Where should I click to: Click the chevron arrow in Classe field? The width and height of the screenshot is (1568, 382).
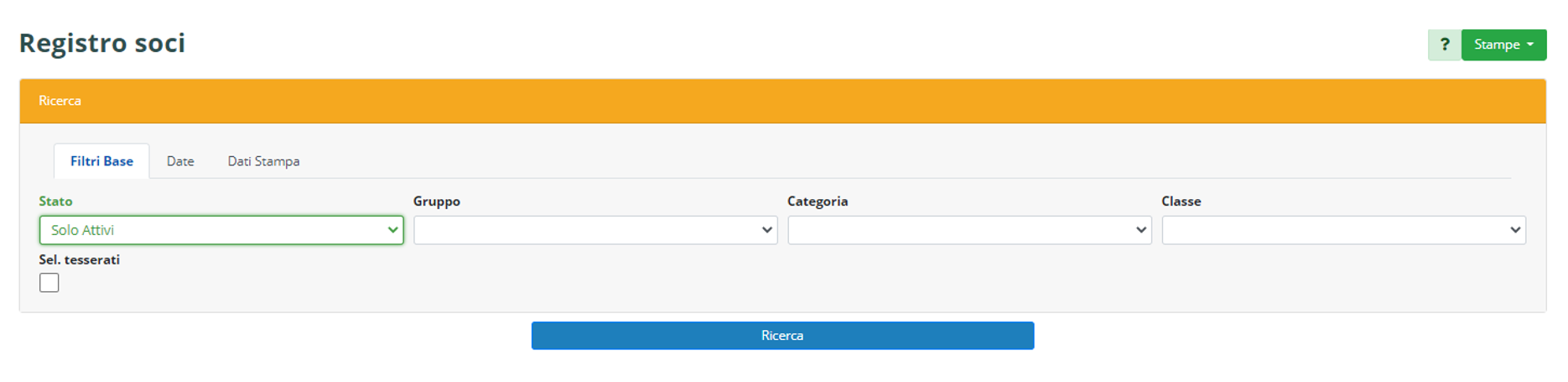click(1515, 230)
